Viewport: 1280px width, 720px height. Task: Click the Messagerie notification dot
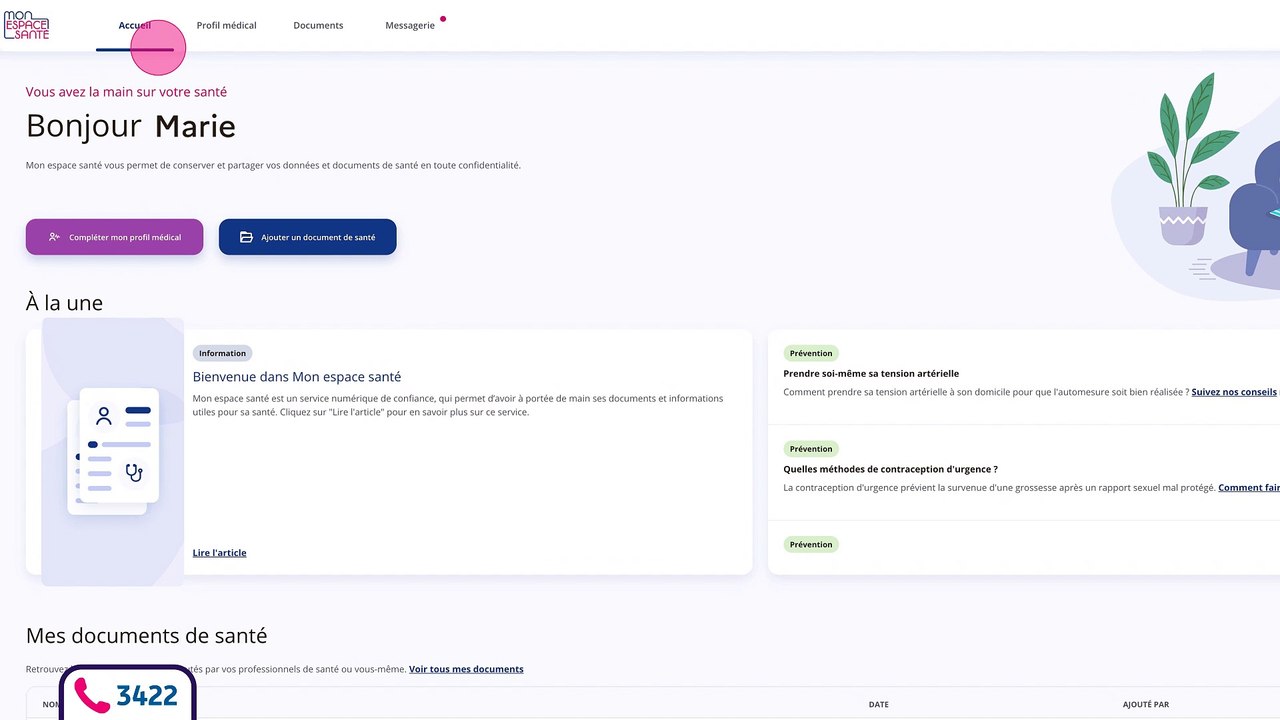[x=443, y=18]
